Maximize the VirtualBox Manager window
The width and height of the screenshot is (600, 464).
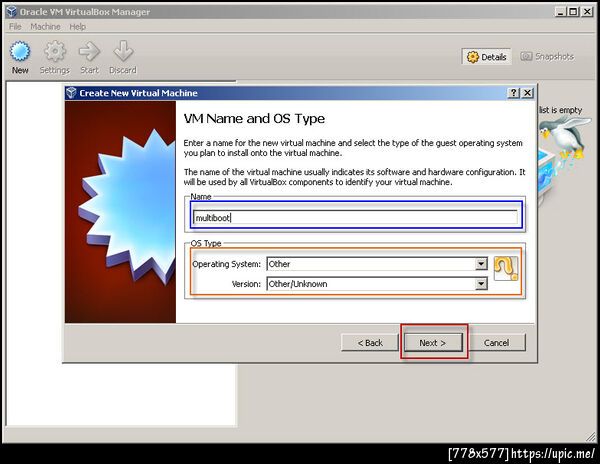573,12
